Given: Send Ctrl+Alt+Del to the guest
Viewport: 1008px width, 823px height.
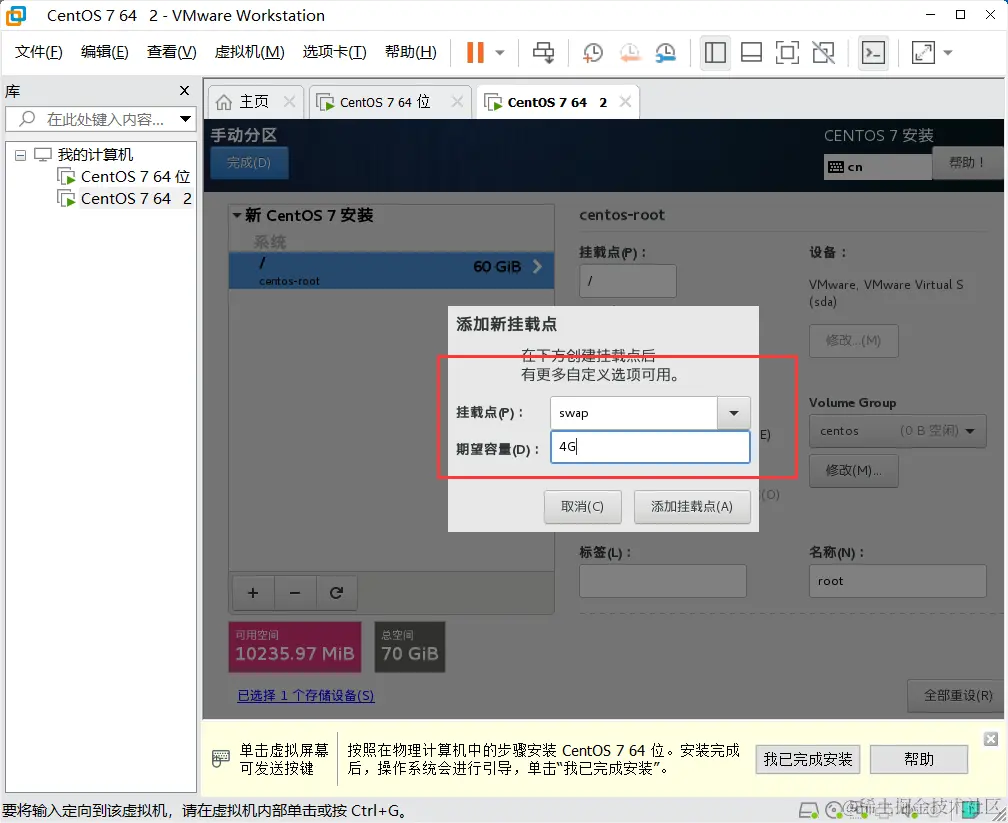Looking at the screenshot, I should tap(543, 53).
